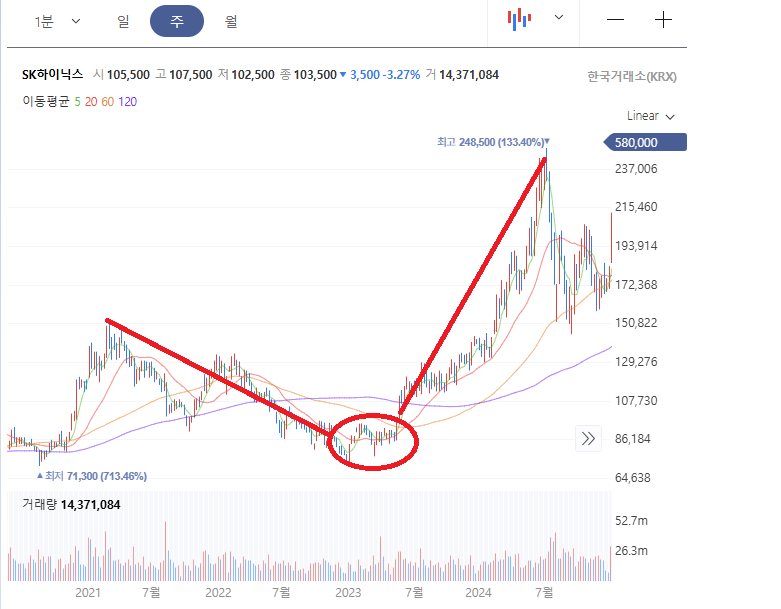781x609 pixels.
Task: Zoom out with the minus icon
Action: (616, 20)
